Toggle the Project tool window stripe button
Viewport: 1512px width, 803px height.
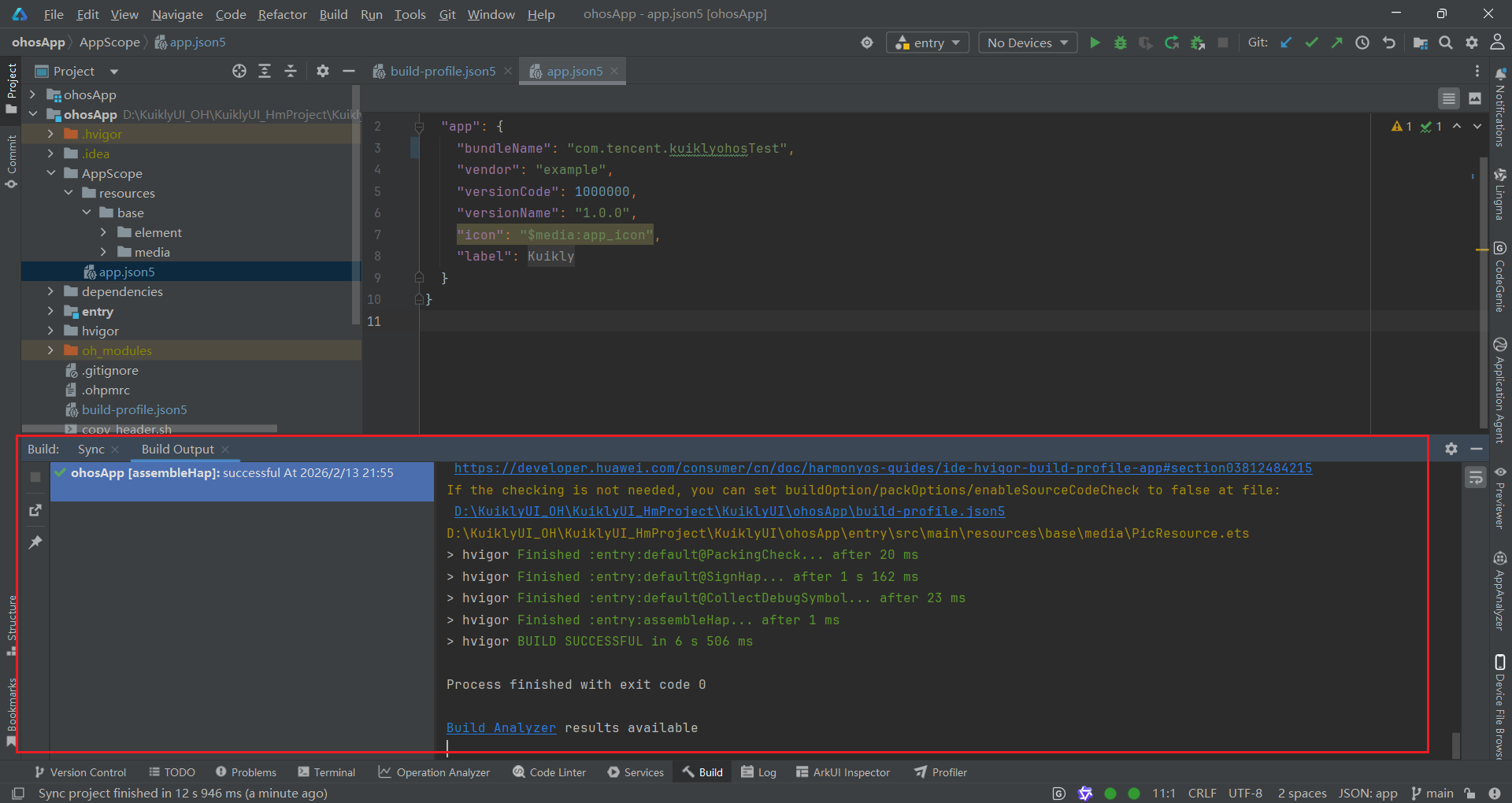coord(11,88)
